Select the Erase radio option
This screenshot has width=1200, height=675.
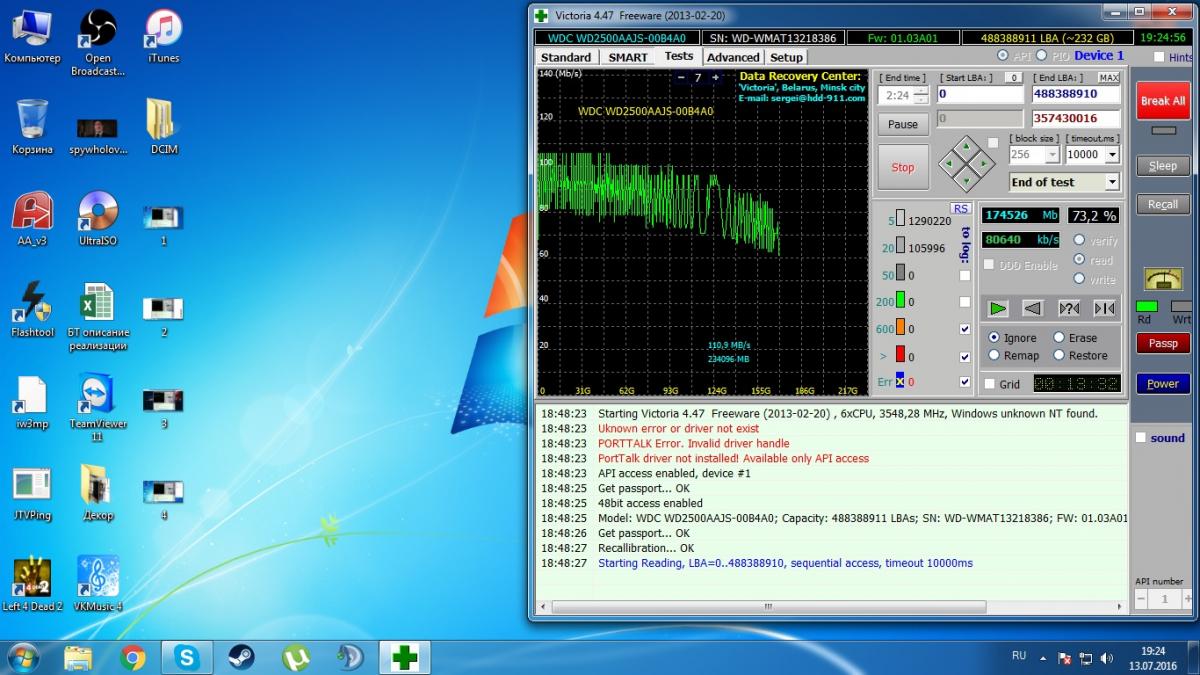(1059, 338)
